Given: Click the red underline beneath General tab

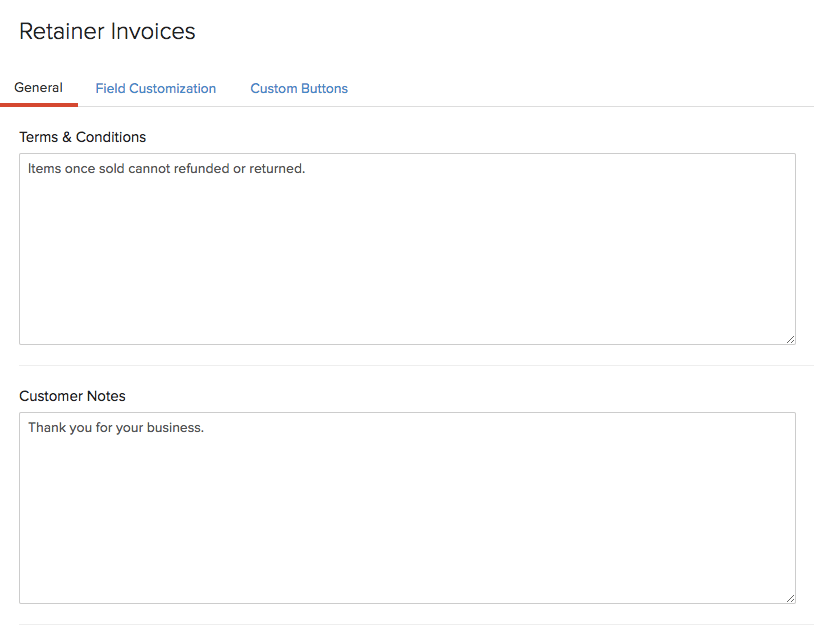Looking at the screenshot, I should (x=39, y=105).
